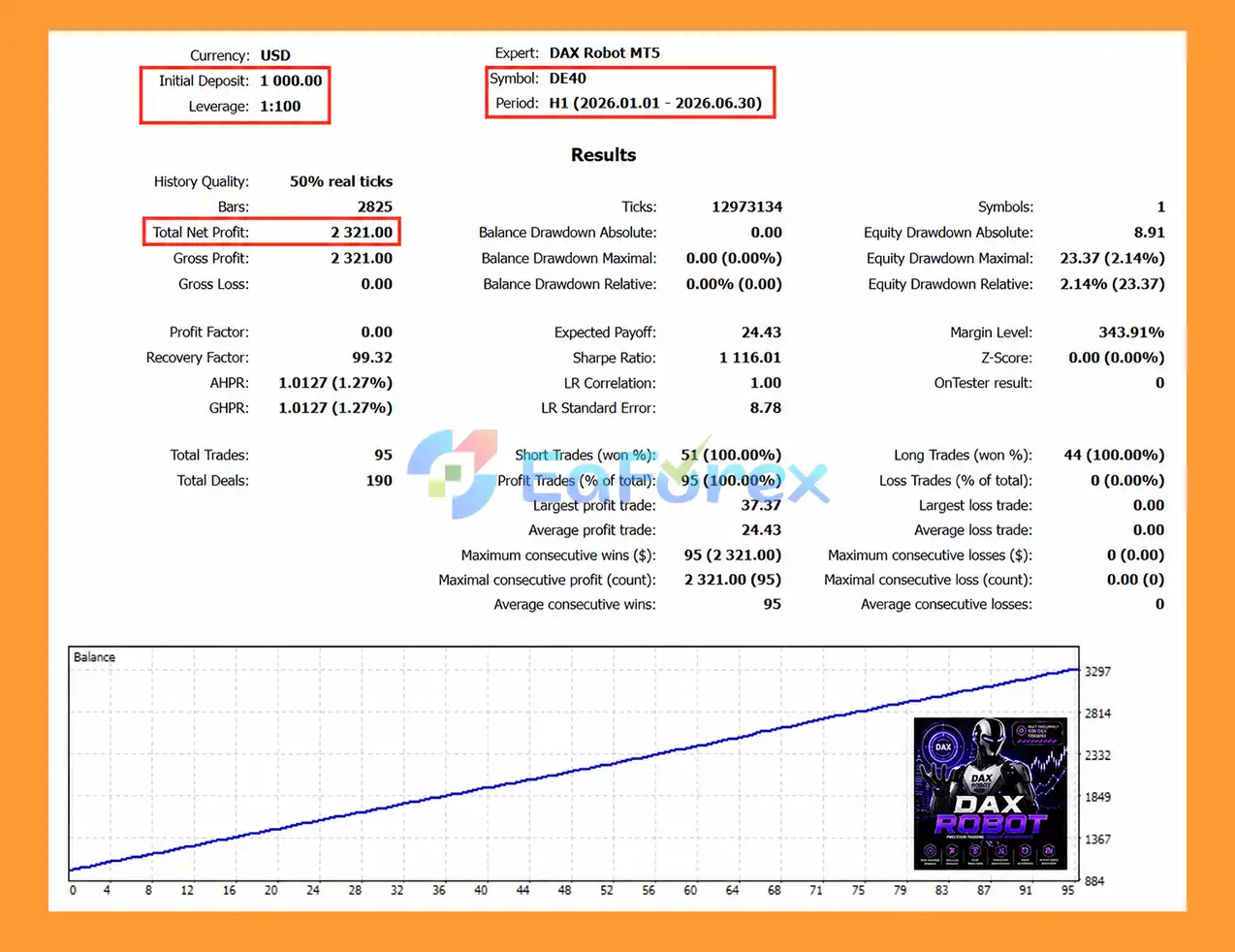Click the Period H1 date range text
Screen dimensions: 1235x952
tap(655, 103)
